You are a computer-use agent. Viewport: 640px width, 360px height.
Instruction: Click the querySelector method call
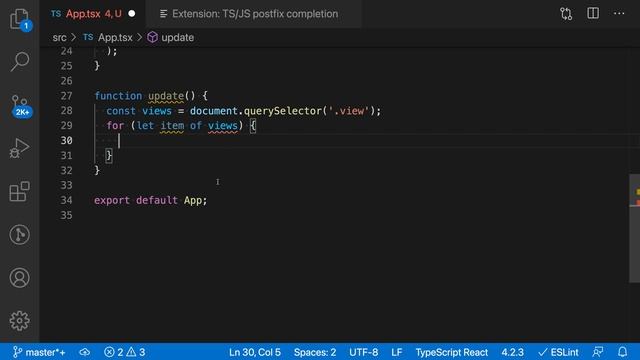(x=283, y=111)
